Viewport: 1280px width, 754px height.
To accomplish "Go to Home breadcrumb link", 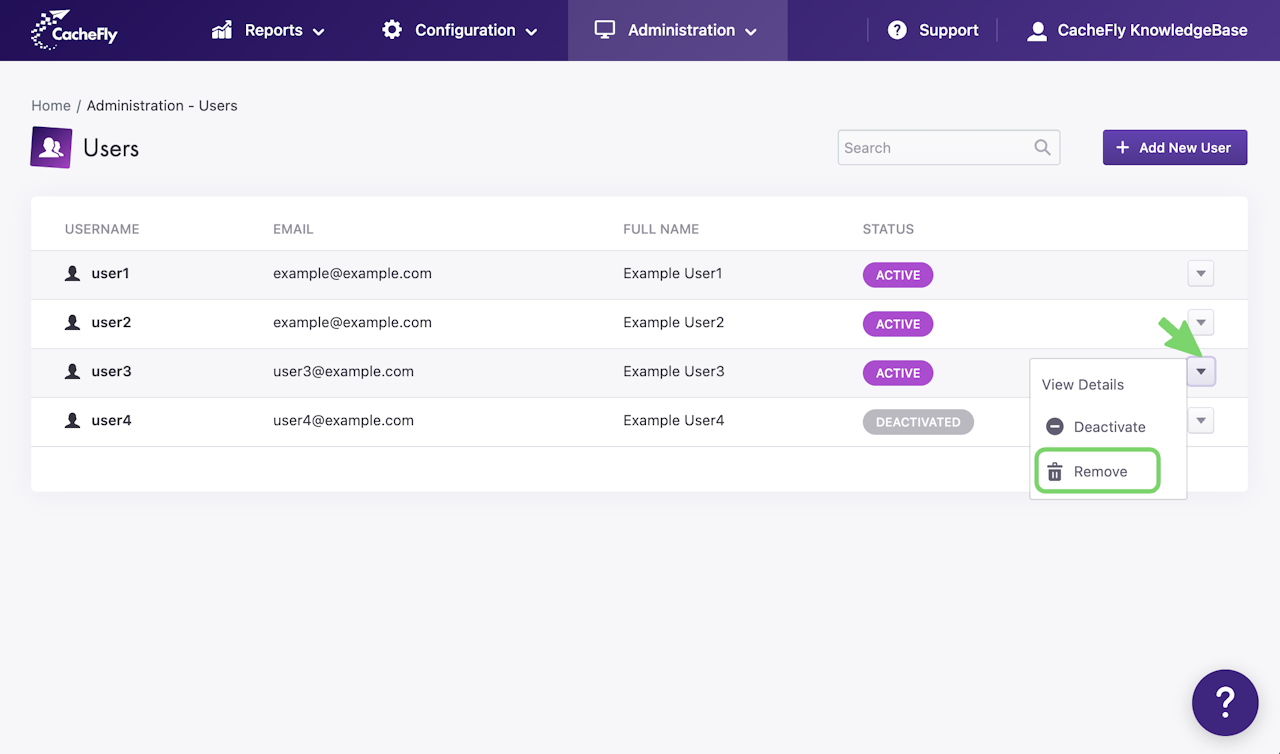I will (51, 105).
